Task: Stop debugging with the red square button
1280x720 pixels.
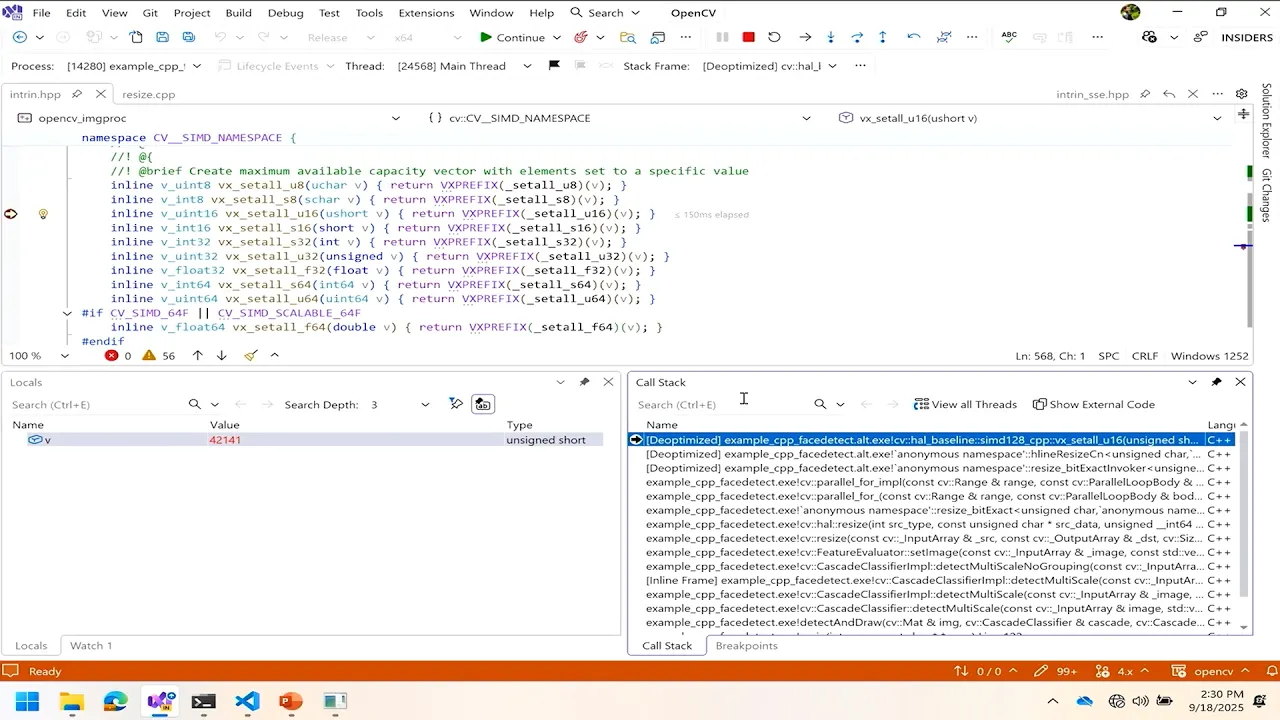Action: pos(748,37)
